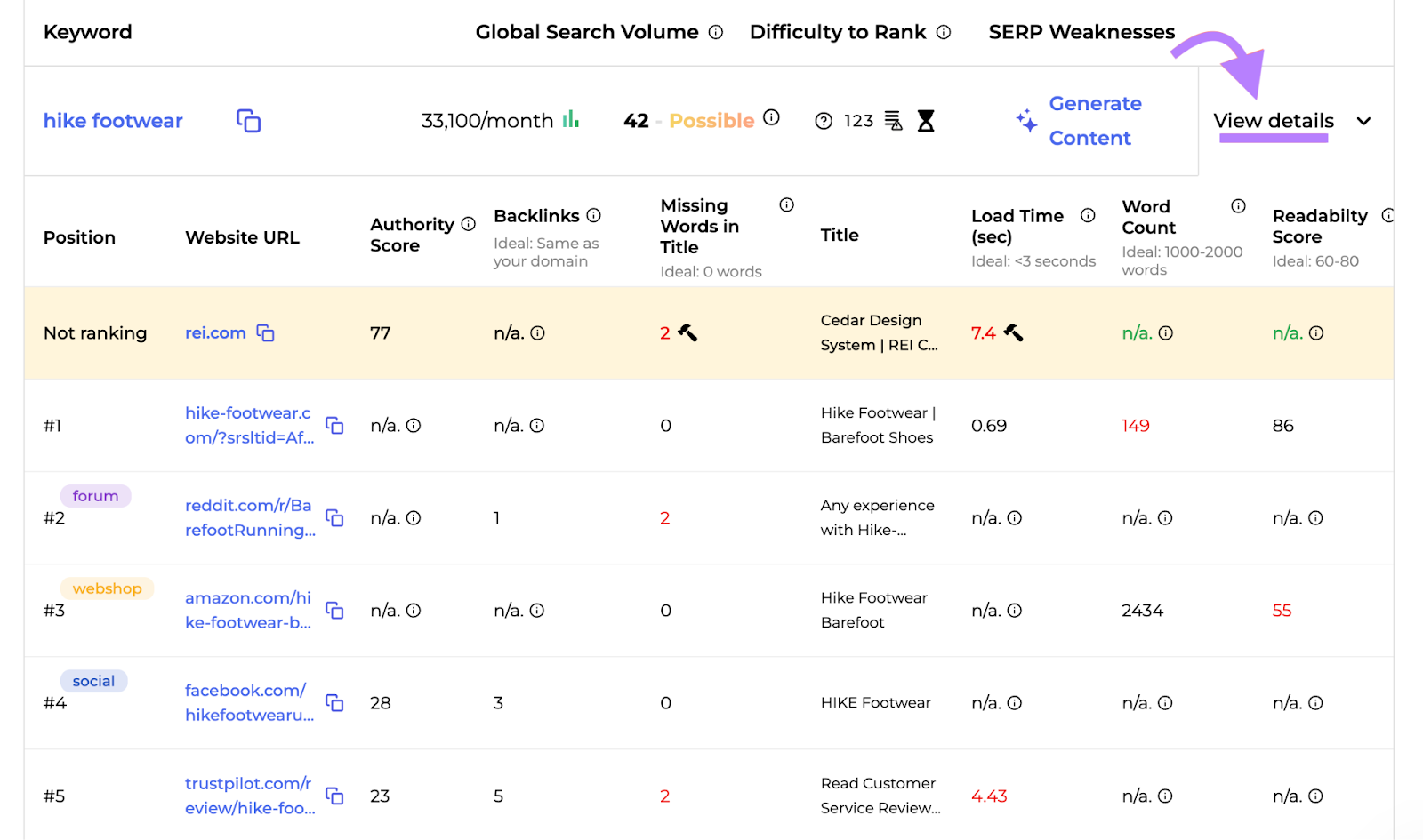Click hammer icon next to 7.4 load time
This screenshot has width=1423, height=840.
[1013, 333]
